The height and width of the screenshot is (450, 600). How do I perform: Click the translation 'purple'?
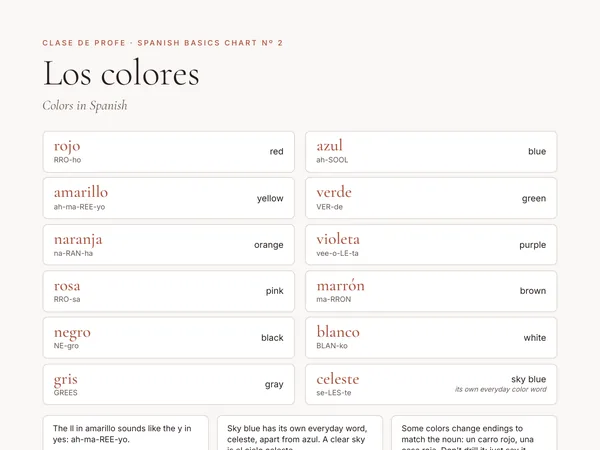click(x=533, y=245)
